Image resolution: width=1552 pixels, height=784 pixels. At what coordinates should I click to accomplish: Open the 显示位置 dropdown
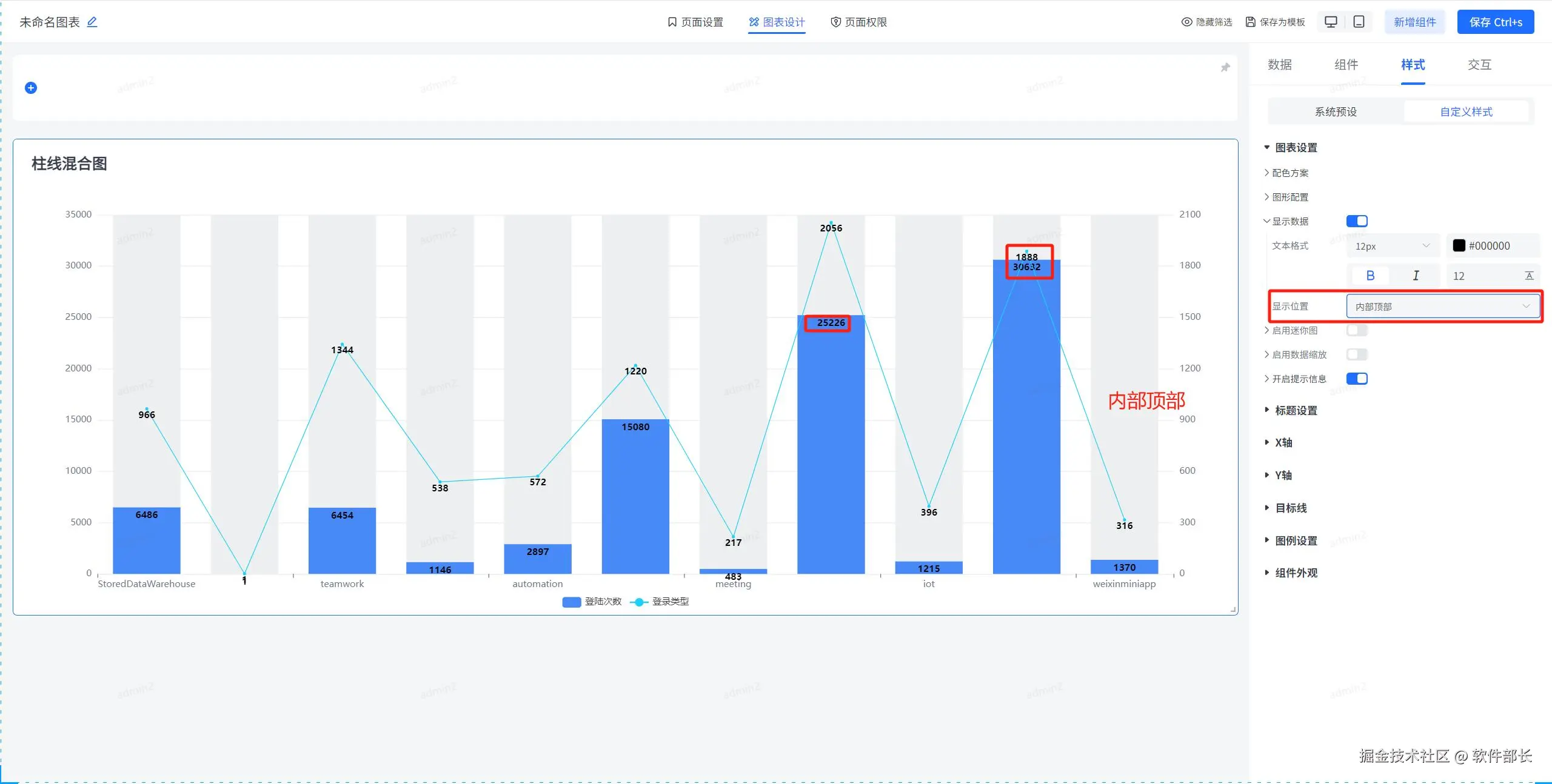click(1443, 306)
